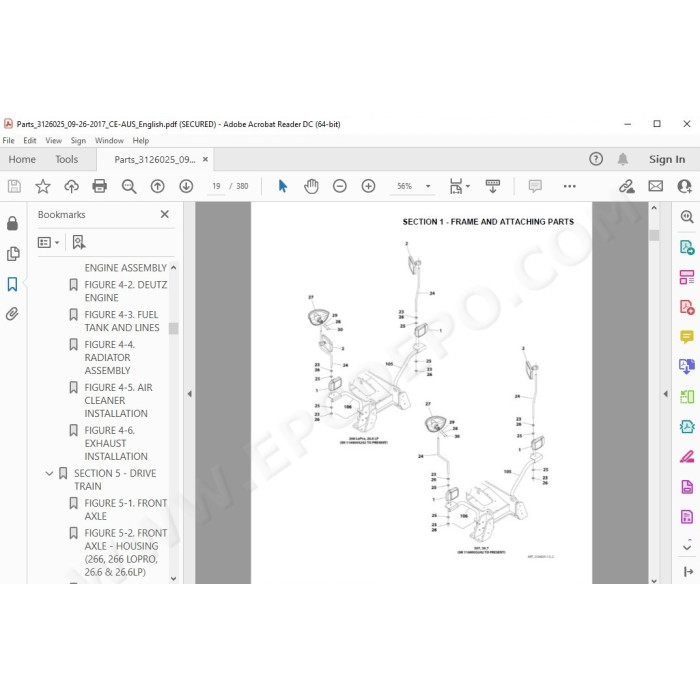
Task: Toggle the Bookmarks panel icon
Action: pyautogui.click(x=12, y=284)
